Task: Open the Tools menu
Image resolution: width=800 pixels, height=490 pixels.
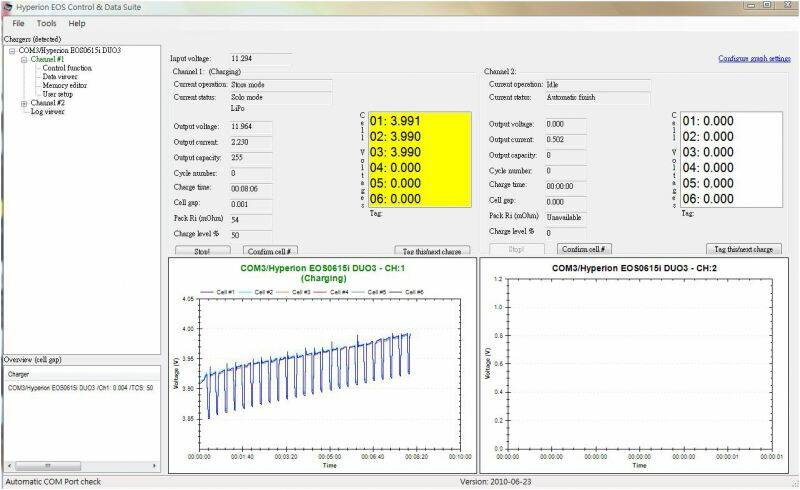Action: point(46,23)
